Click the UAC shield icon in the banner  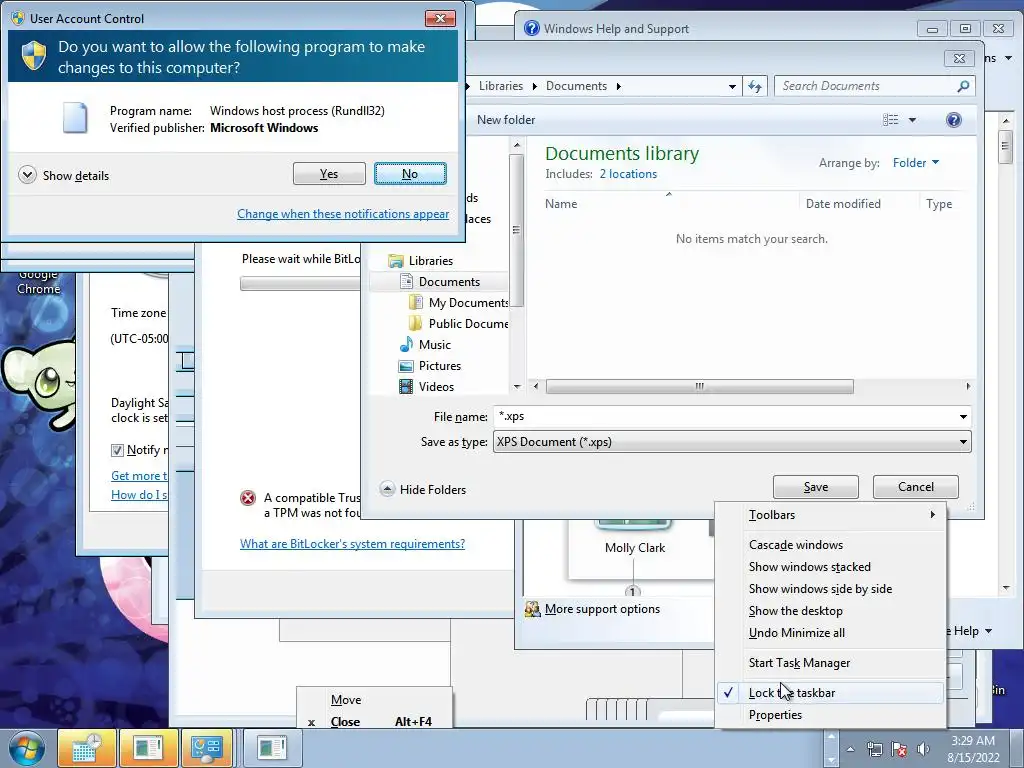pos(33,56)
